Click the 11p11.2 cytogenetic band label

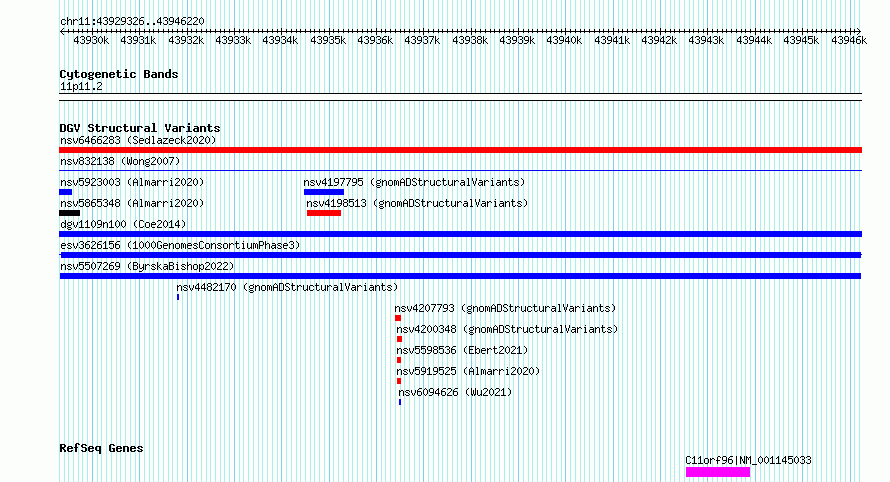[x=81, y=86]
